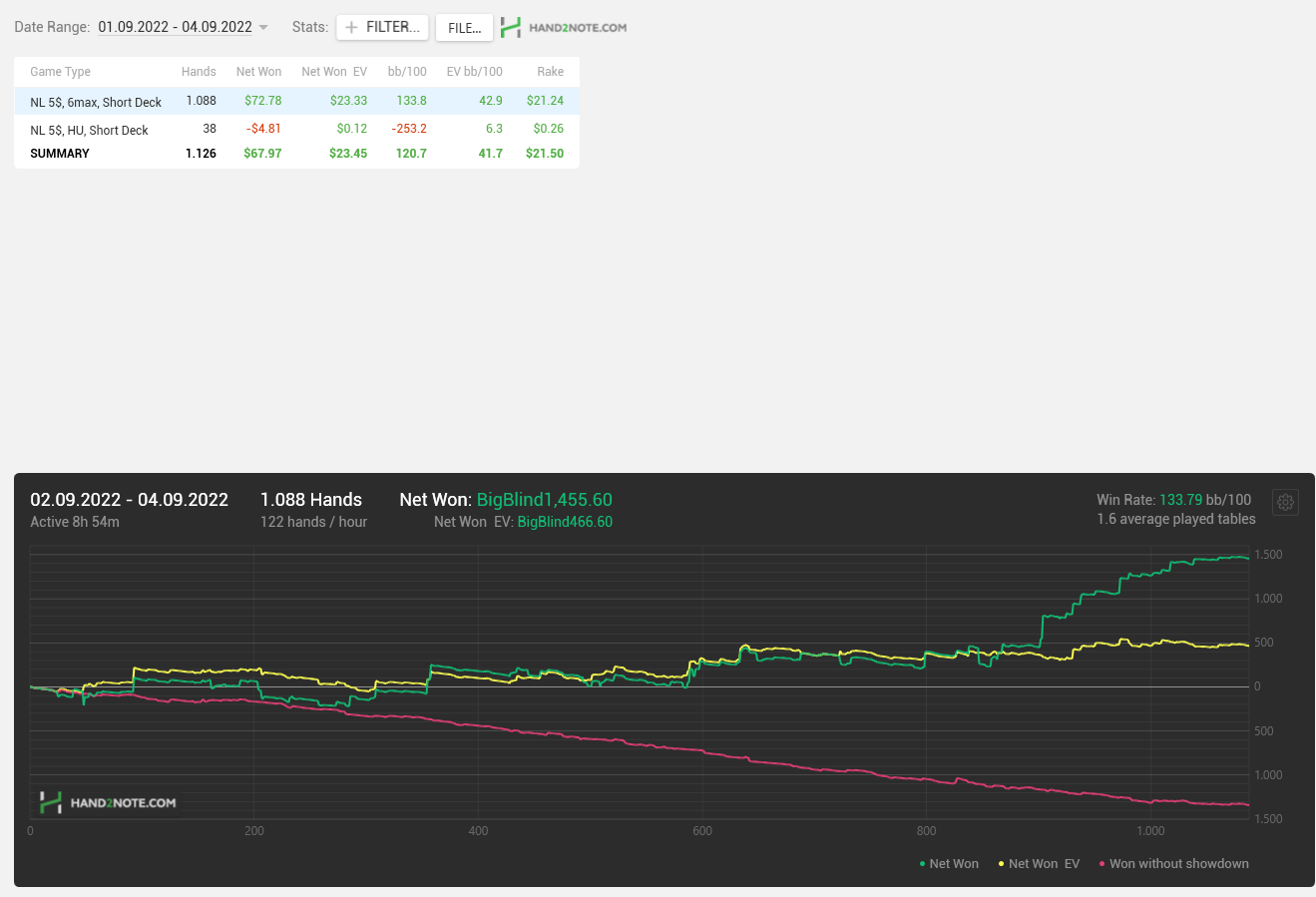Select the NL 5$, 6max, Short Deck row
This screenshot has height=897, width=1316.
click(x=296, y=101)
